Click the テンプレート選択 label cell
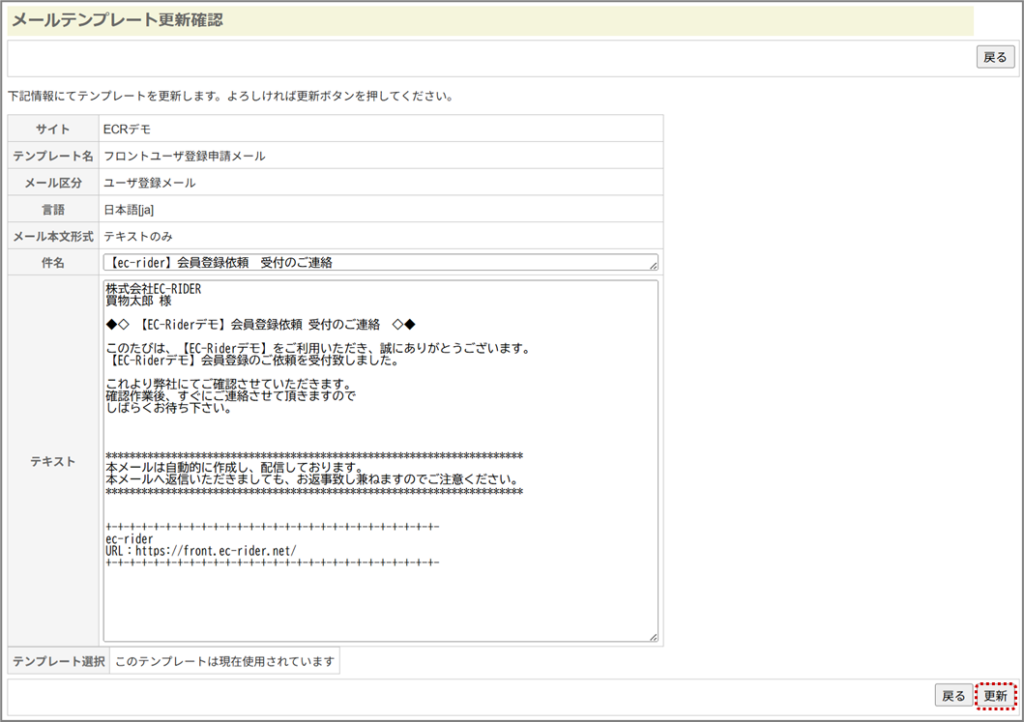1024x722 pixels. click(58, 661)
